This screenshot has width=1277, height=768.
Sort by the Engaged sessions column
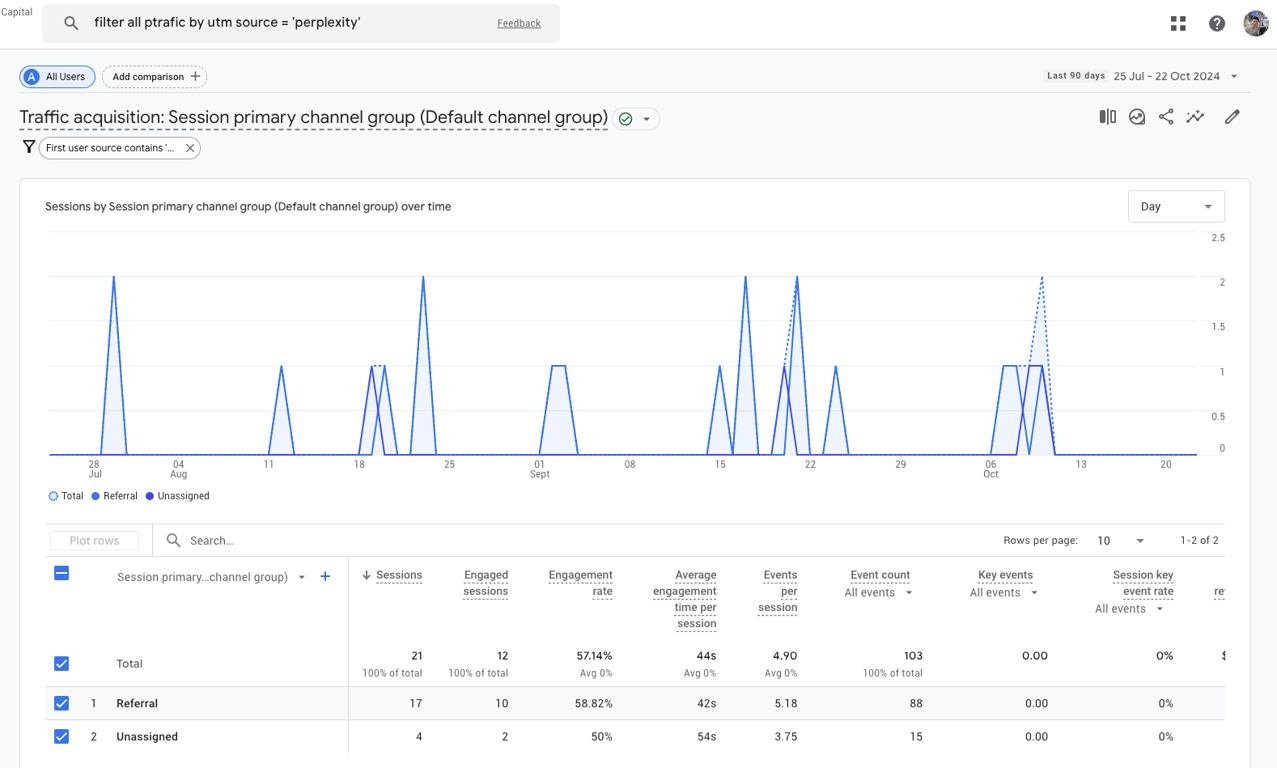click(x=486, y=583)
